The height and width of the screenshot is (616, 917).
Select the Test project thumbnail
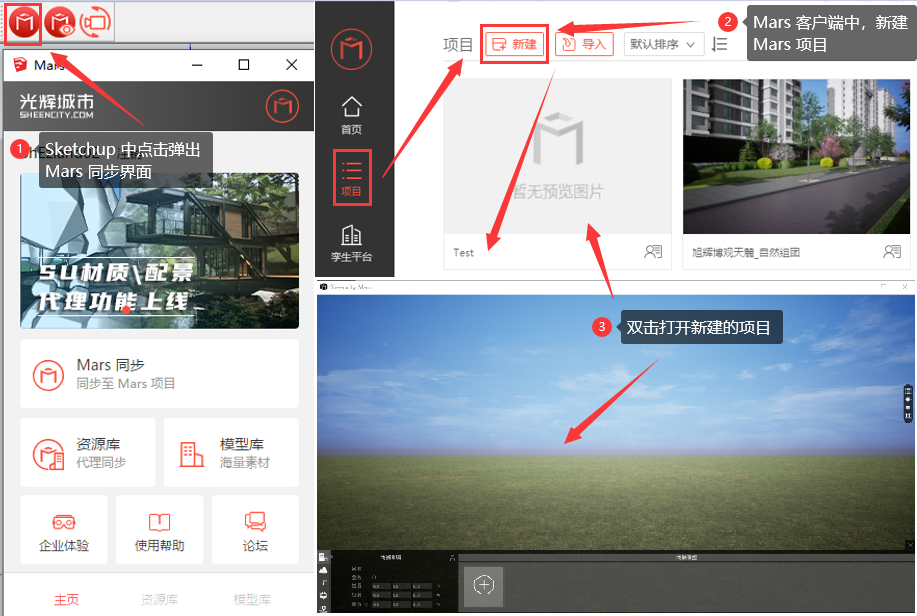pyautogui.click(x=557, y=157)
